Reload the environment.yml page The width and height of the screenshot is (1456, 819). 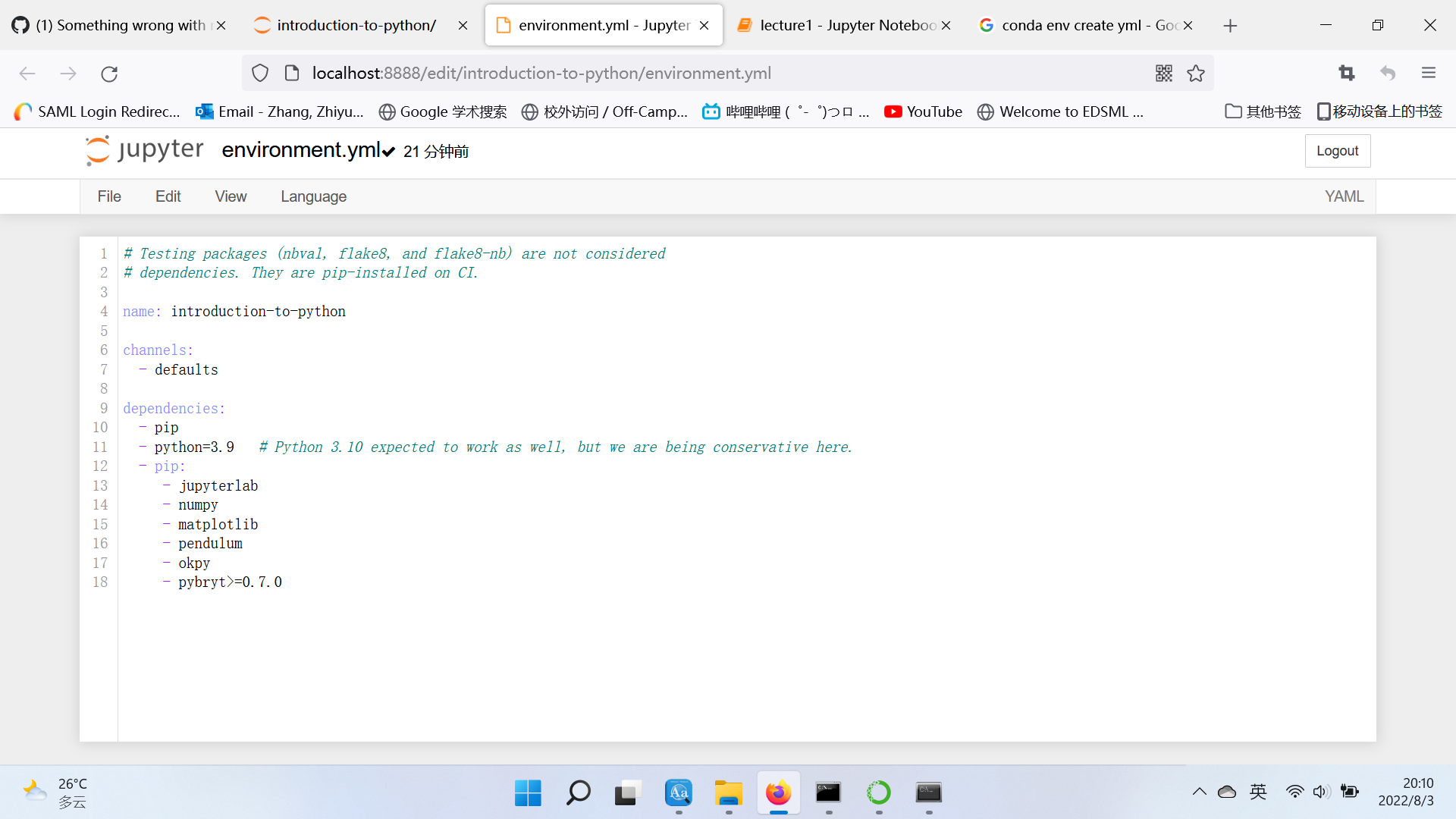pos(109,73)
